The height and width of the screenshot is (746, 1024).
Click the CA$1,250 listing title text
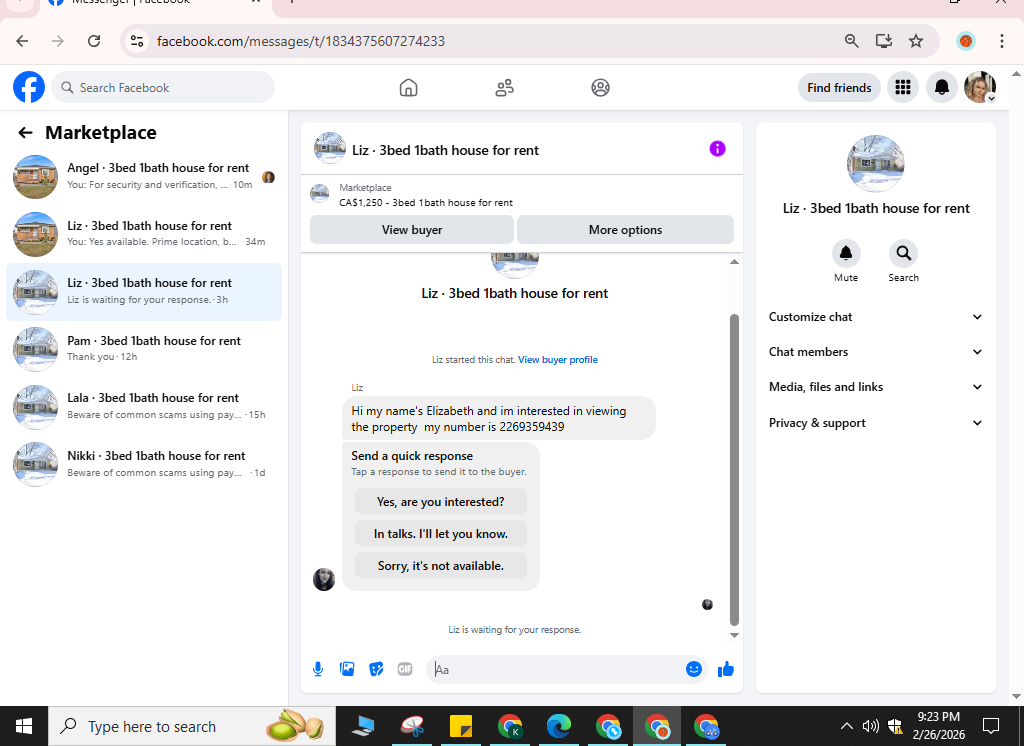426,203
